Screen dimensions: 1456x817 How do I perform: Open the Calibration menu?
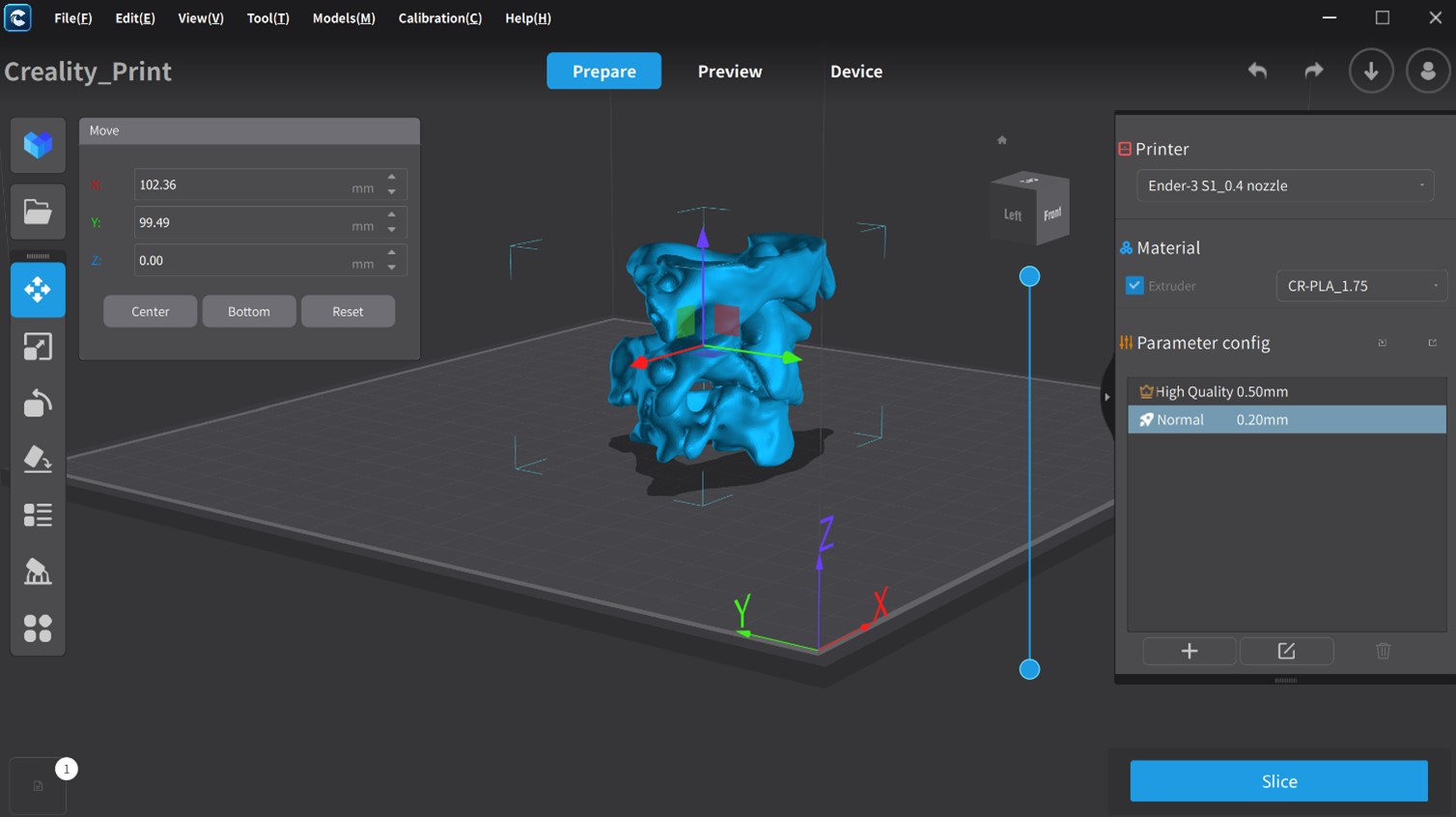439,17
